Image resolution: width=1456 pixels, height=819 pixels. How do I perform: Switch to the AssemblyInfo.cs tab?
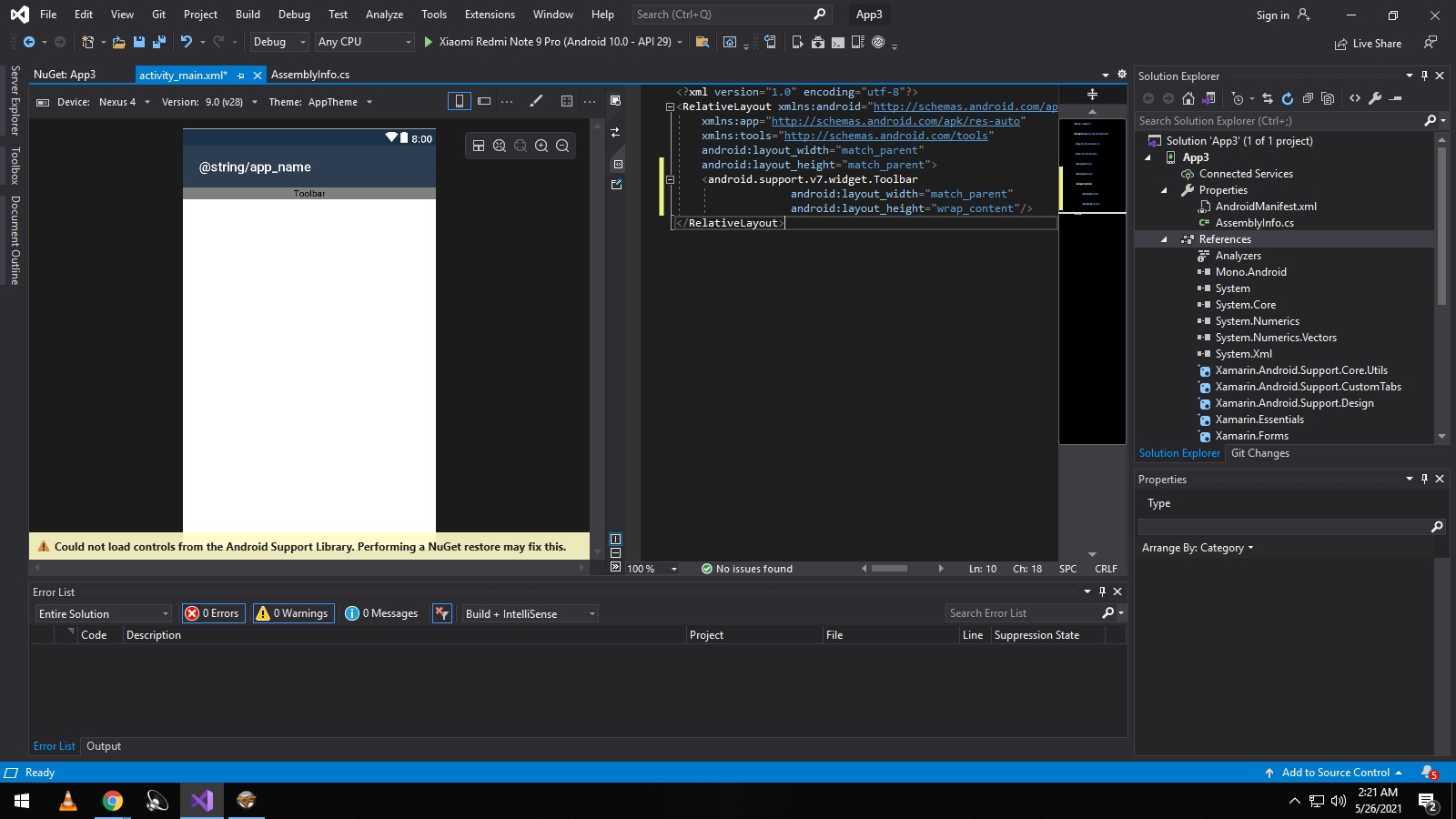(310, 75)
